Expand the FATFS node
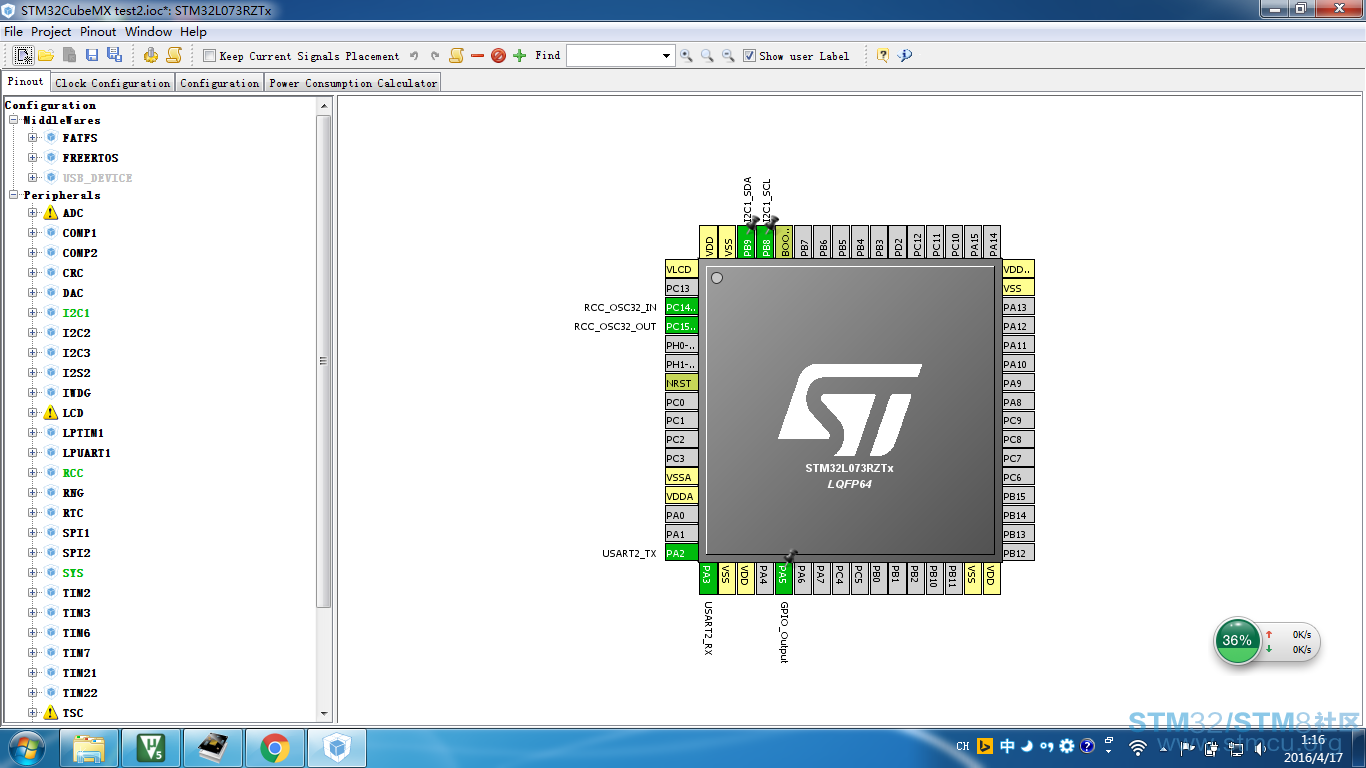Viewport: 1366px width, 768px height. (x=33, y=138)
